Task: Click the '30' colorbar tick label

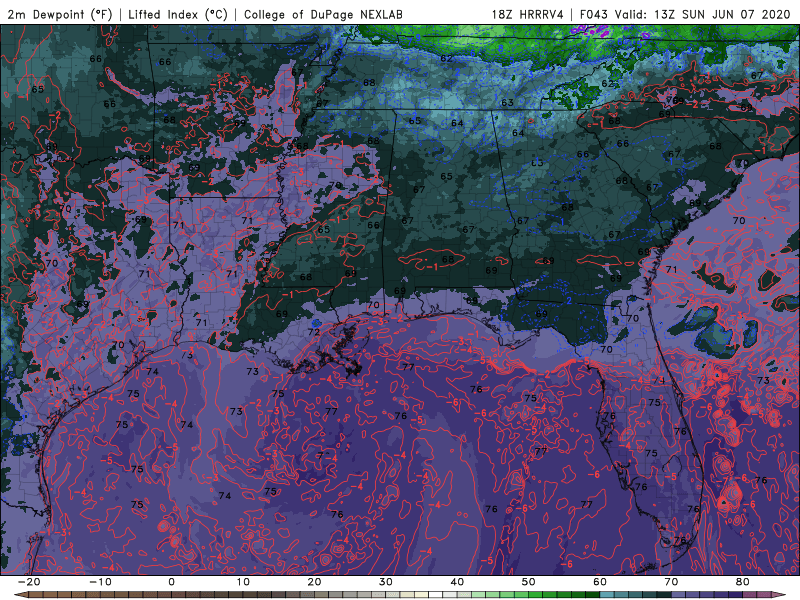Action: (x=386, y=582)
